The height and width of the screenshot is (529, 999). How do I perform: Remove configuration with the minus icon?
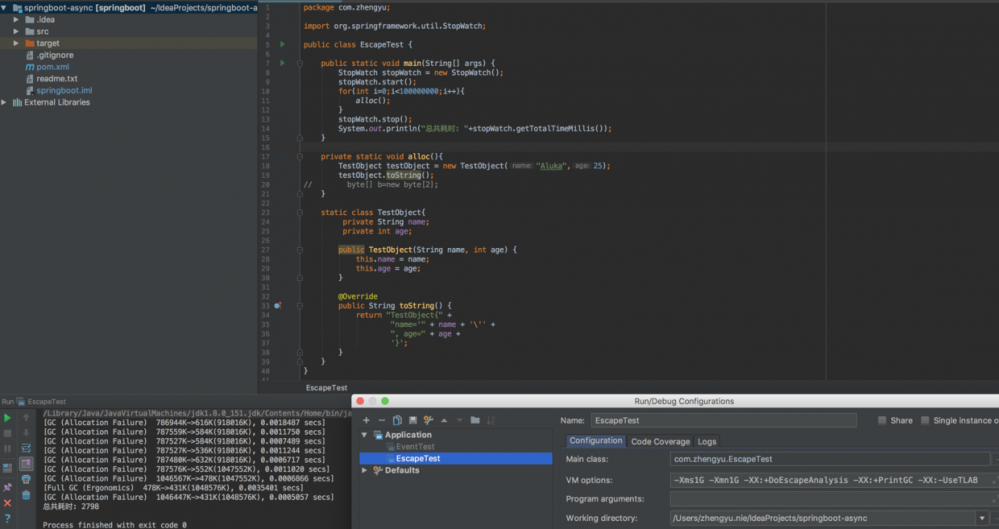pyautogui.click(x=381, y=420)
